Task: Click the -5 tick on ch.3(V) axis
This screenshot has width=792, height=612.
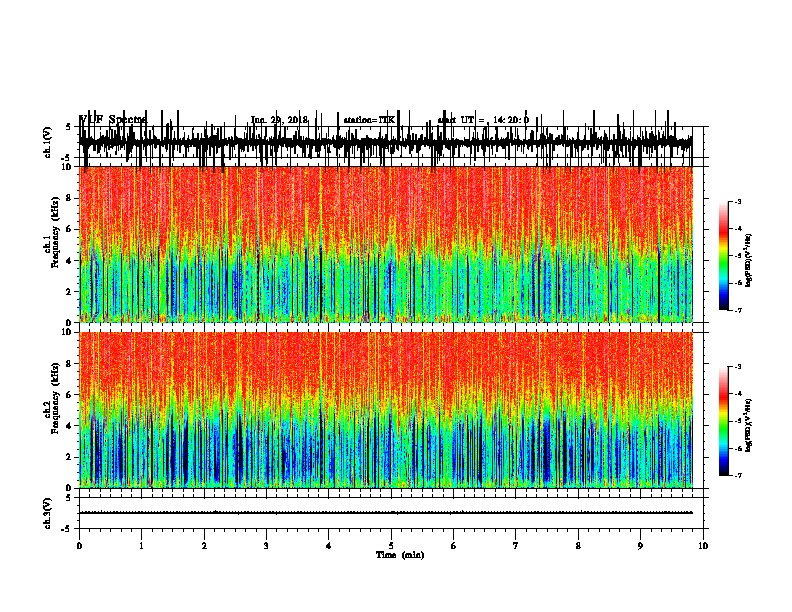Action: [x=67, y=529]
